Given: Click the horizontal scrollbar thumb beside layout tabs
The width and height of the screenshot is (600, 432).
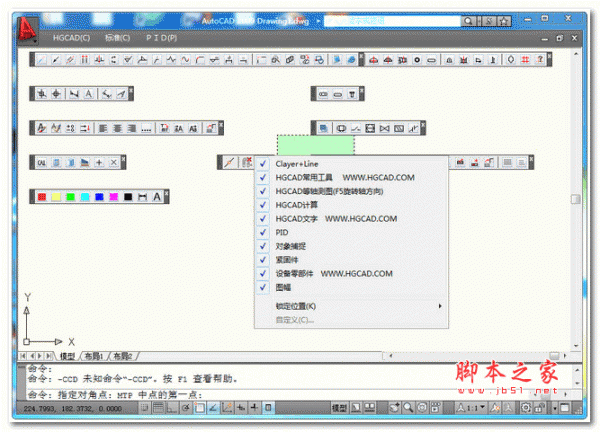Looking at the screenshot, I should click(x=554, y=356).
